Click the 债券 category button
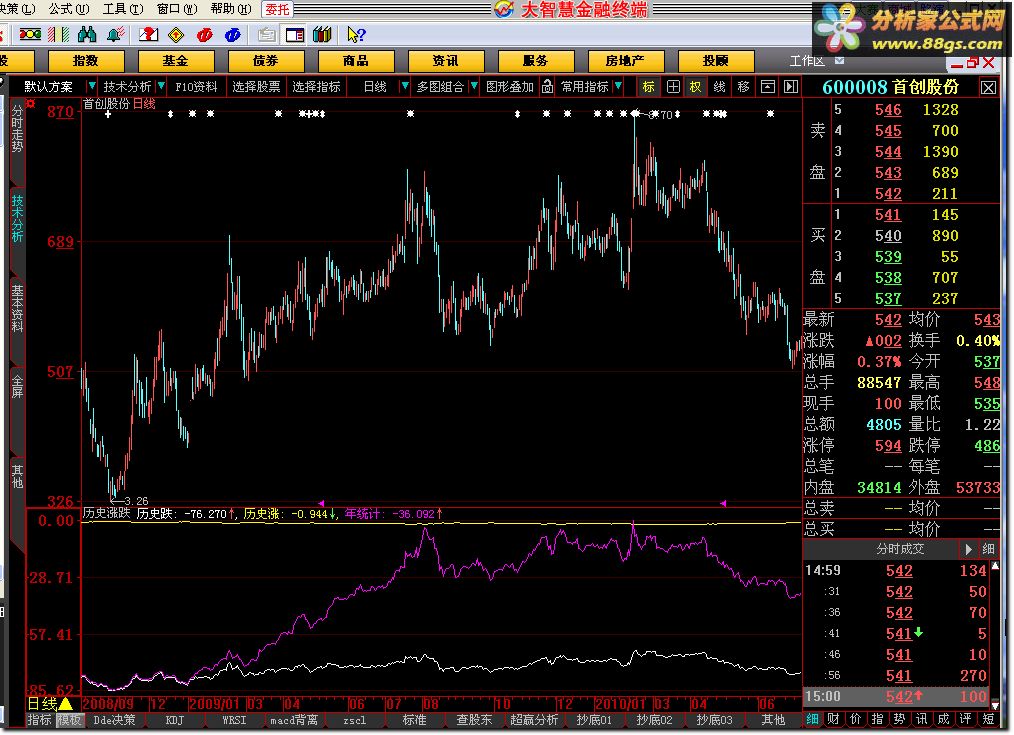The image size is (1014, 735). [x=266, y=61]
